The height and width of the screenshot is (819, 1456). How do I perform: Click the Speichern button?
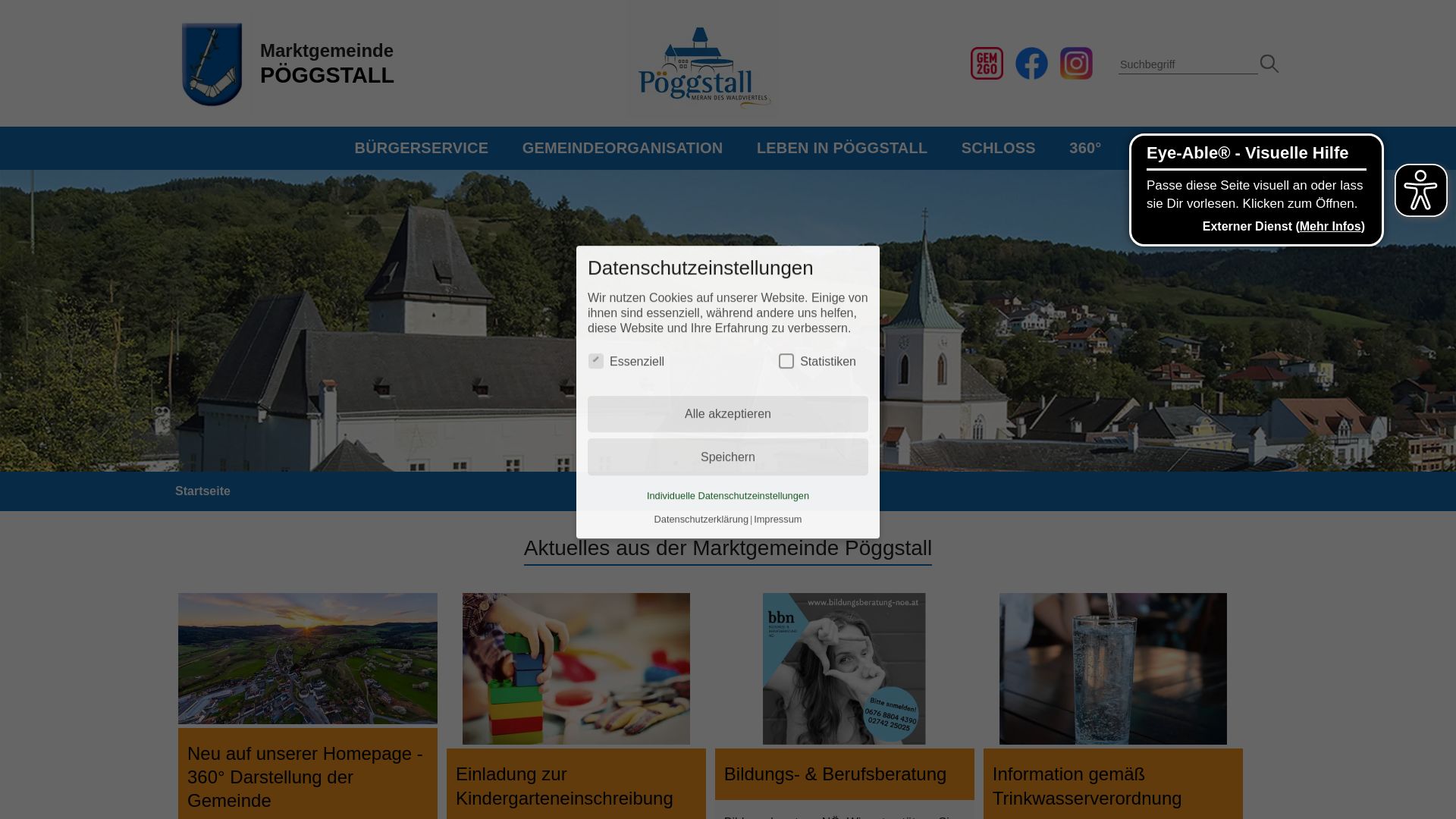(x=728, y=457)
